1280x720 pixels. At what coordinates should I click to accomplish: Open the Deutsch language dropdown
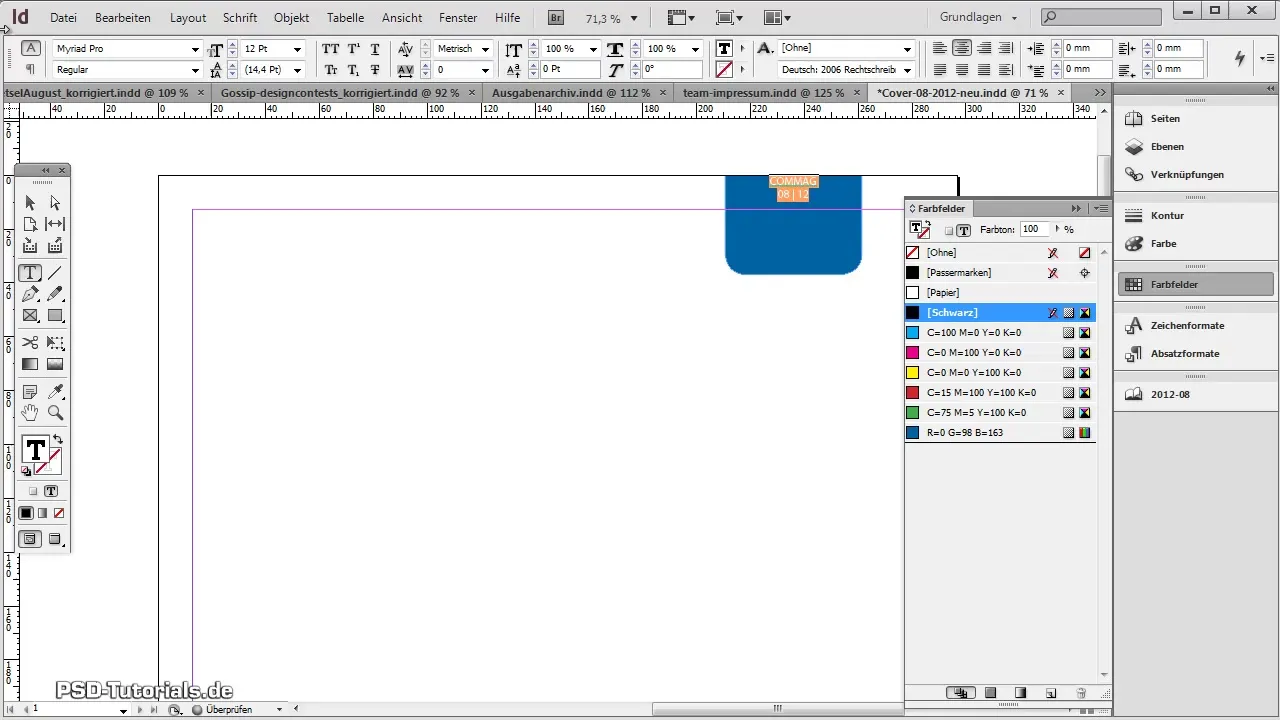907,70
